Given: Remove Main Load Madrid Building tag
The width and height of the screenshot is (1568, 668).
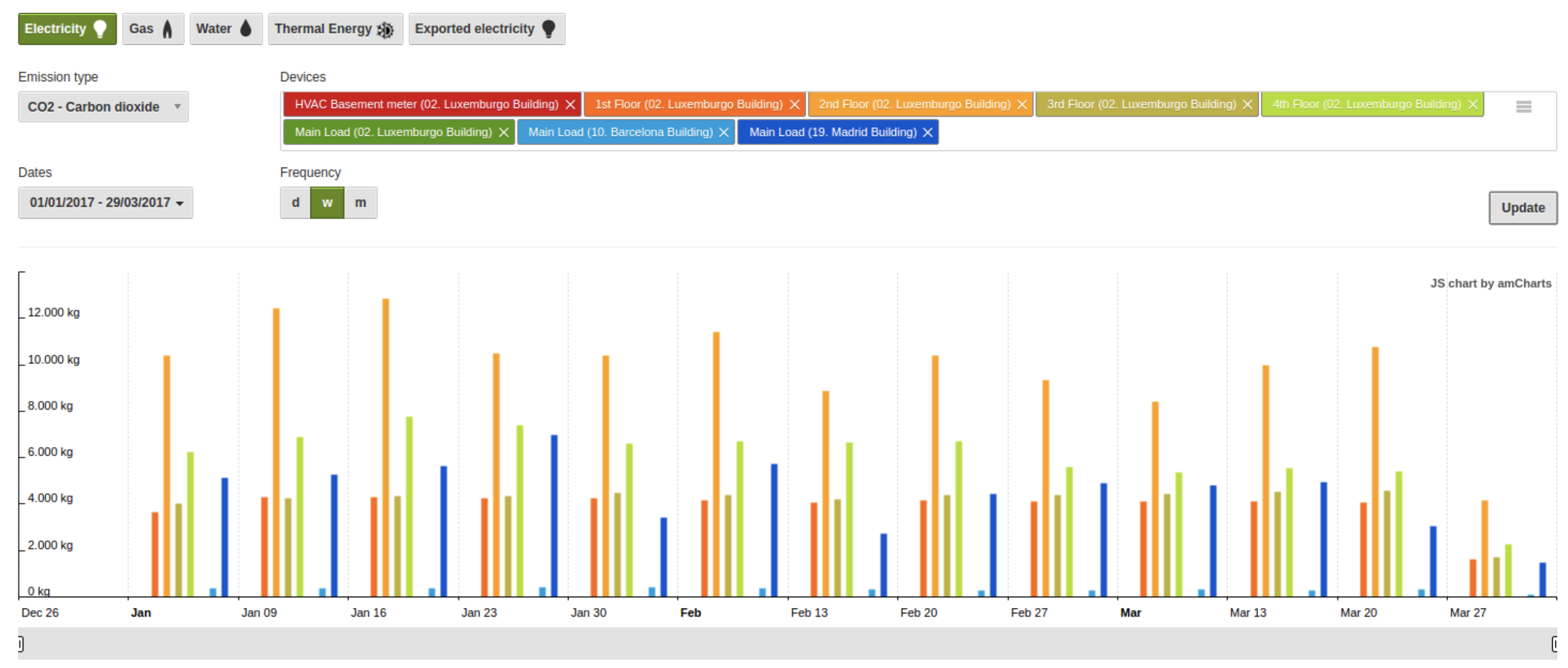Looking at the screenshot, I should [x=927, y=133].
